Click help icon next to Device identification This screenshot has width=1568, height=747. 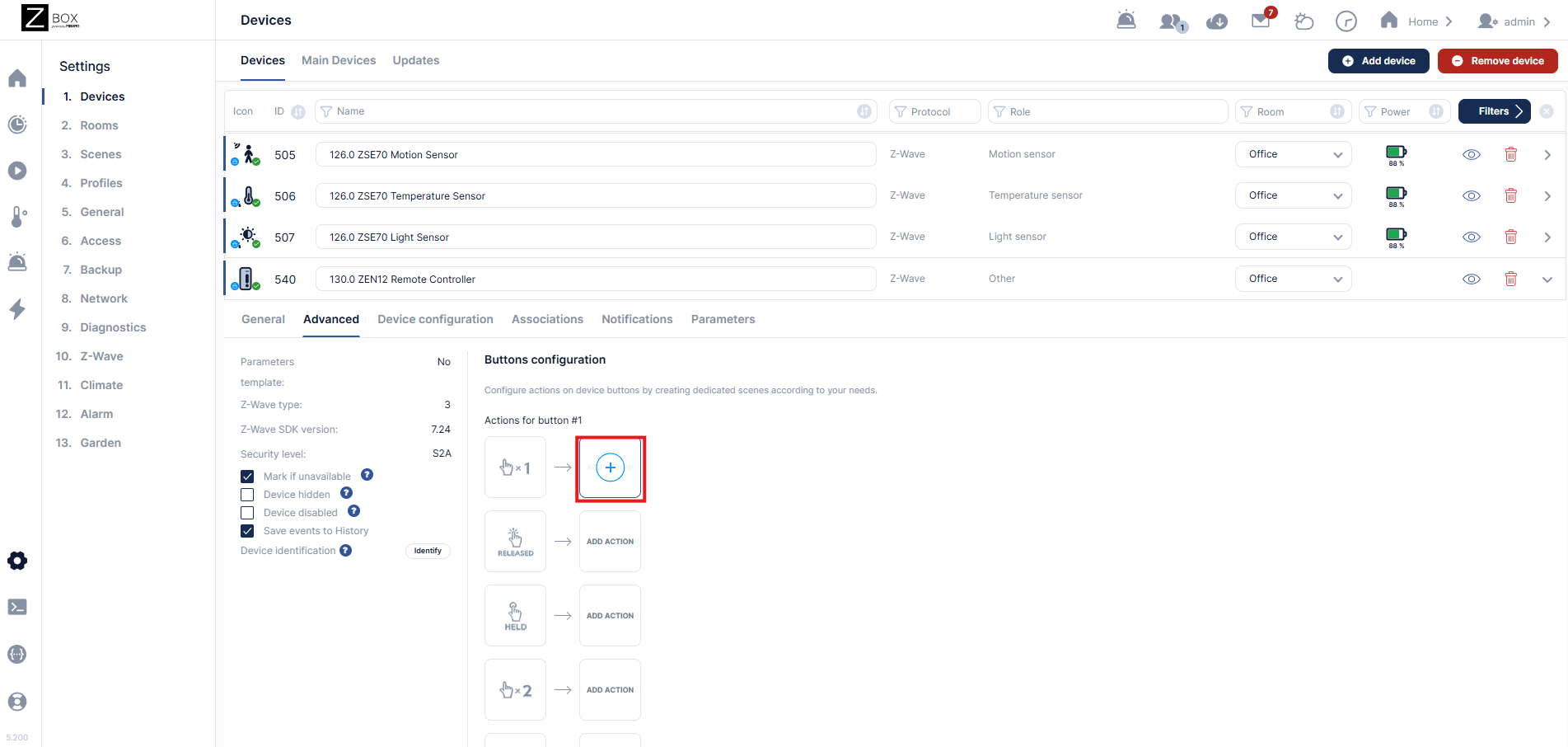point(346,550)
